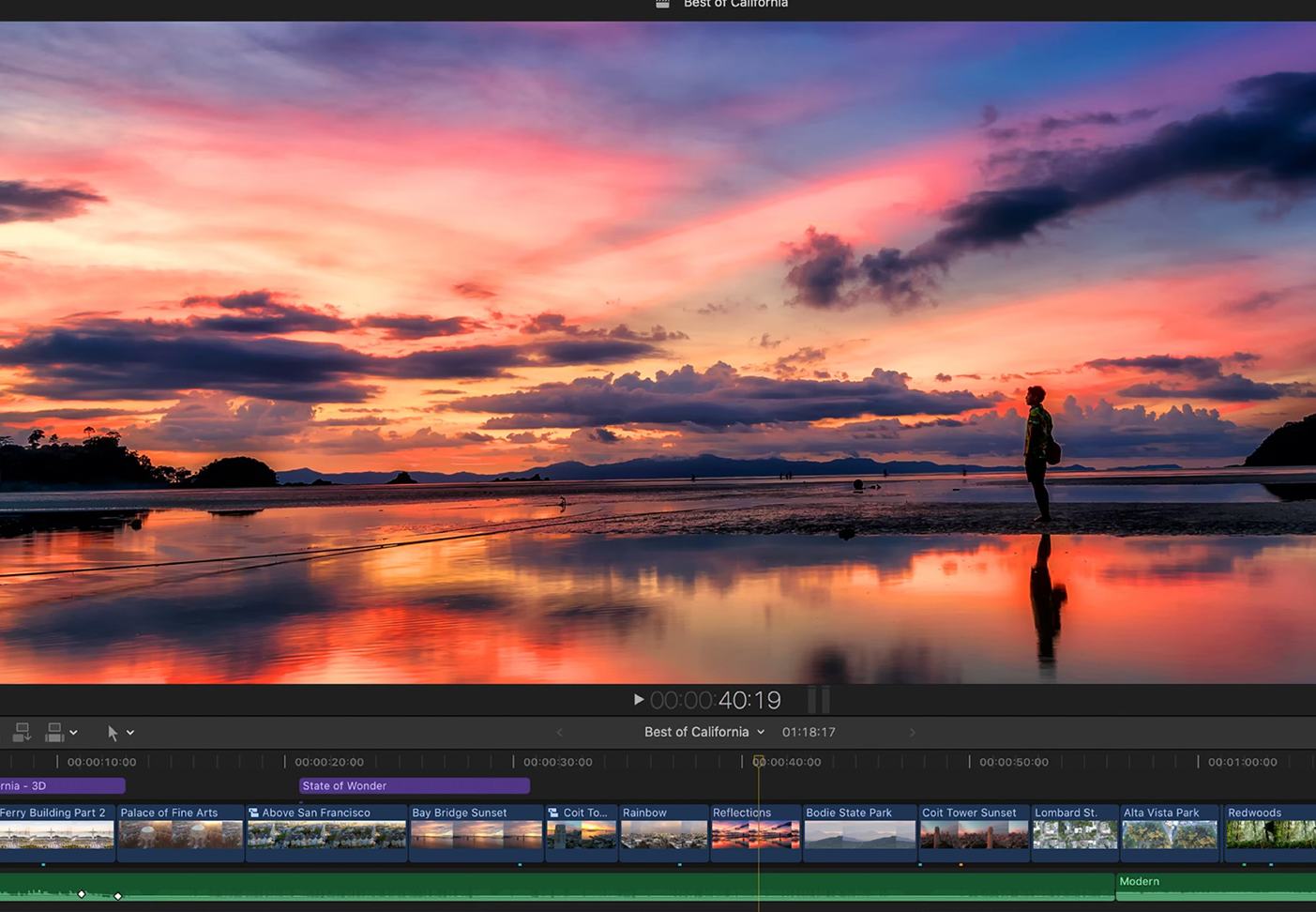The height and width of the screenshot is (912, 1316).
Task: Click the viewer sunset image
Action: tap(658, 352)
